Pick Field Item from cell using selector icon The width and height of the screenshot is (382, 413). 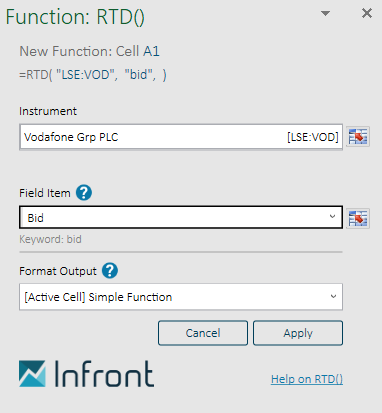pos(358,218)
